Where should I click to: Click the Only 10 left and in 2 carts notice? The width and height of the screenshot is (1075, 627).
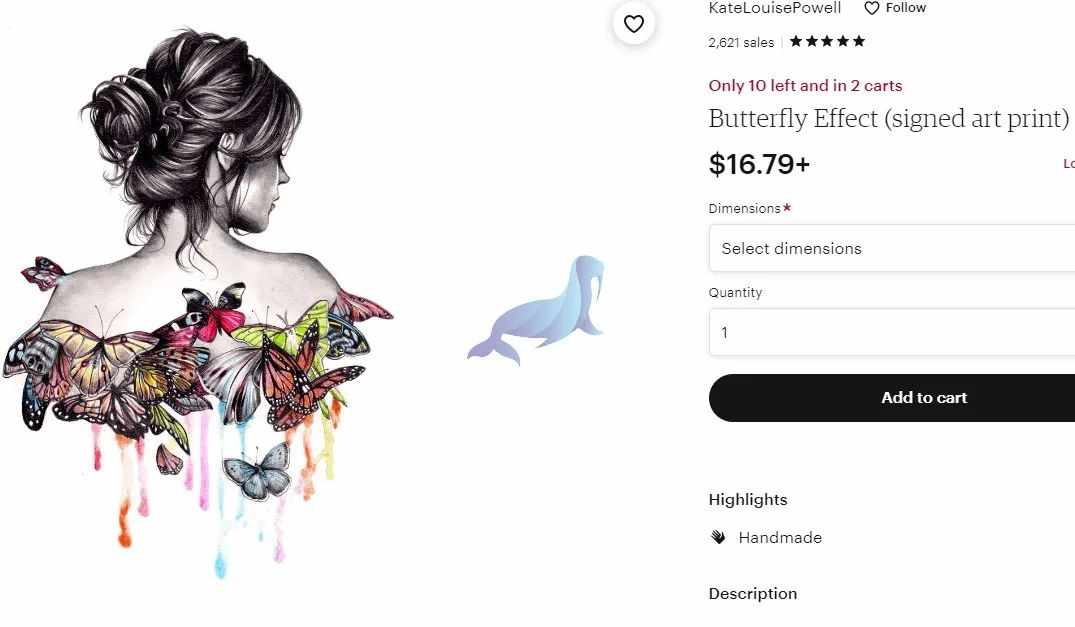pyautogui.click(x=806, y=86)
